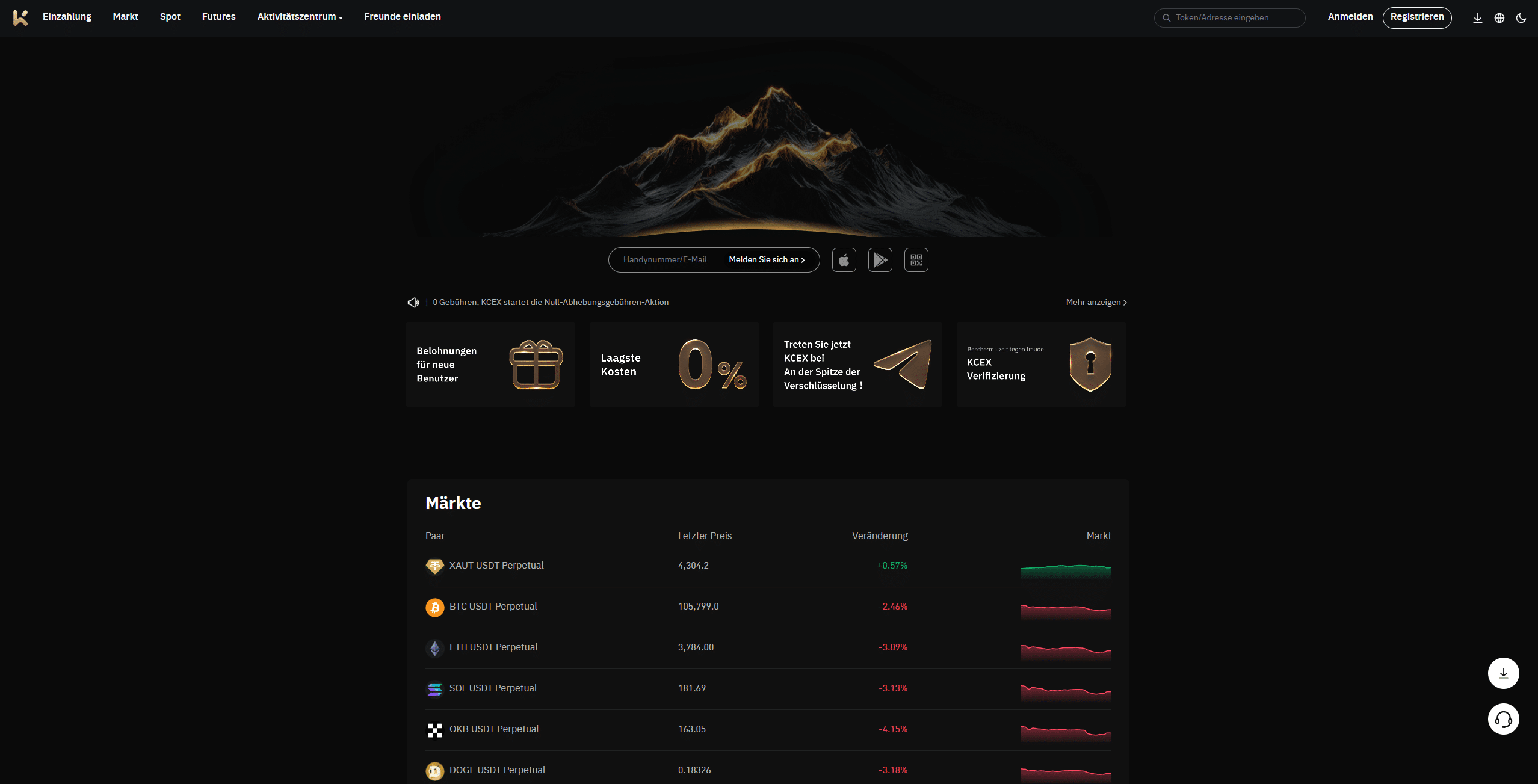This screenshot has width=1538, height=784.
Task: Open customer support headset icon
Action: [1503, 719]
